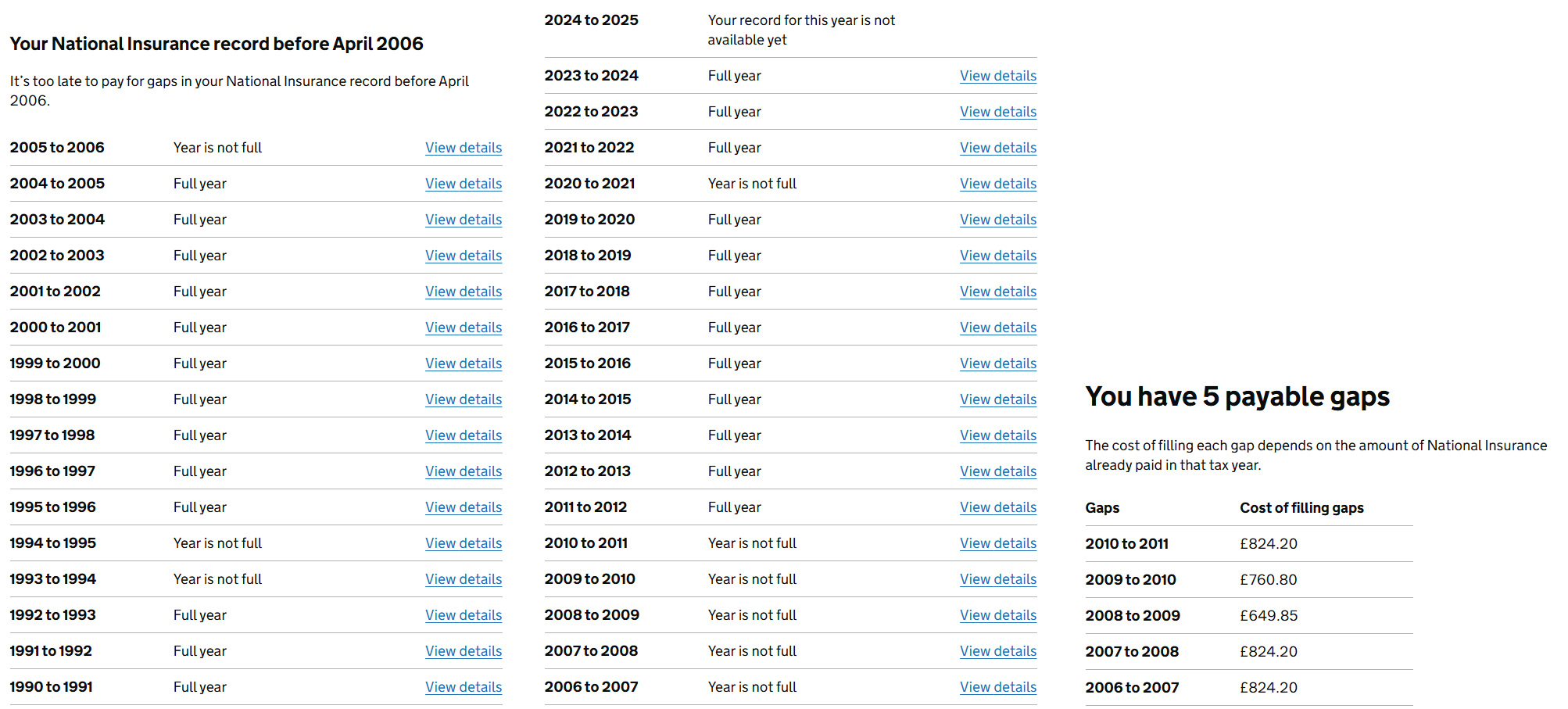Click the You have 5 payable gaps heading
1568x709 pixels.
[x=1237, y=397]
